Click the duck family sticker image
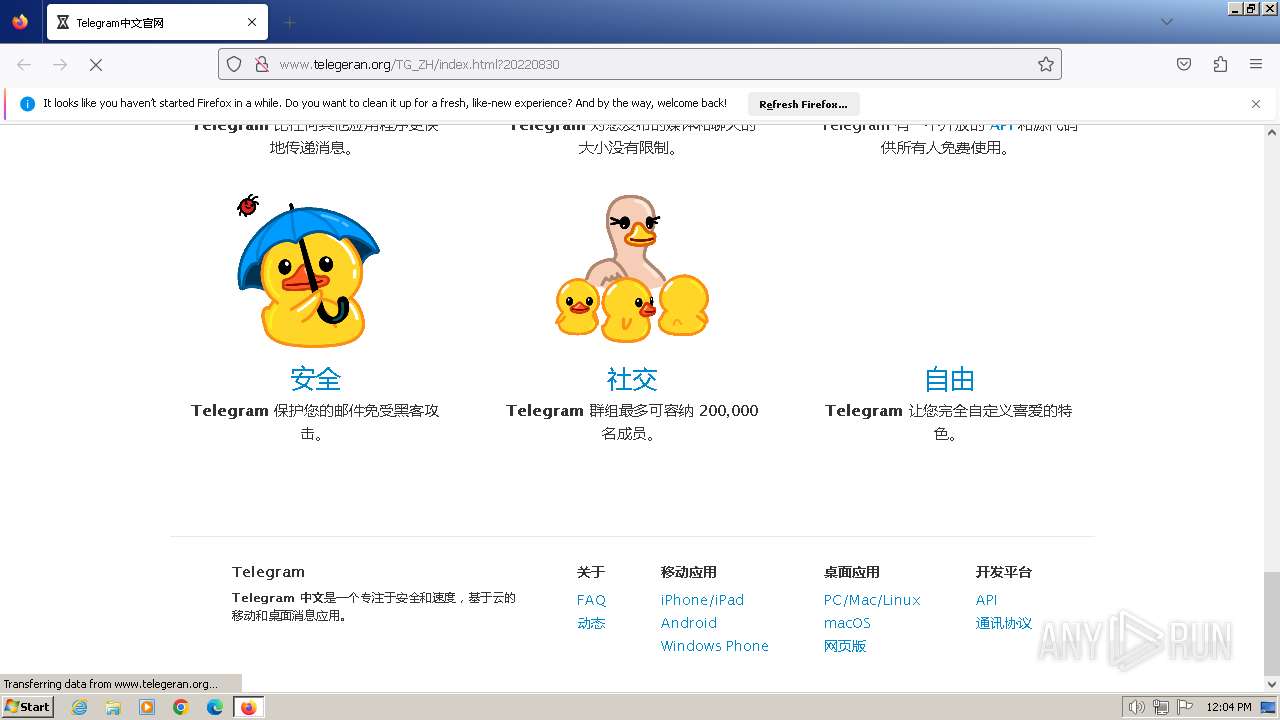Screen dimensions: 1280x720 (632, 268)
